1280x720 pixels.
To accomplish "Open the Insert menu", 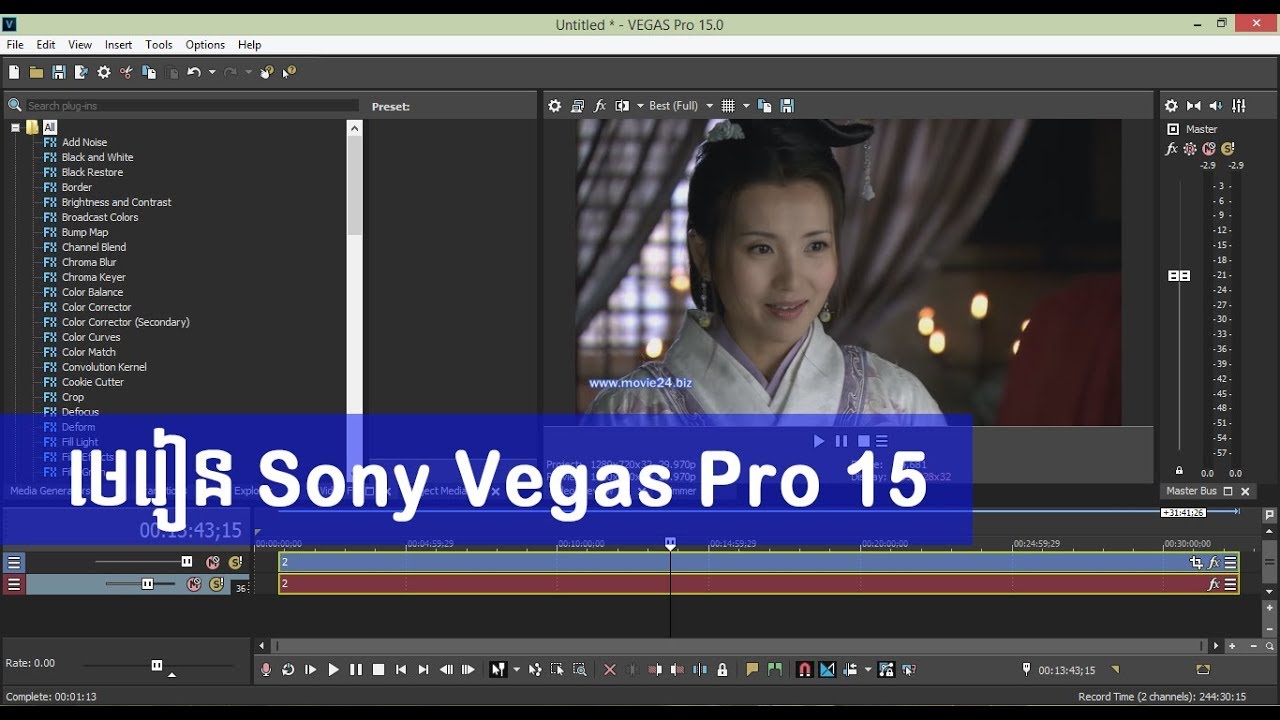I will (118, 45).
